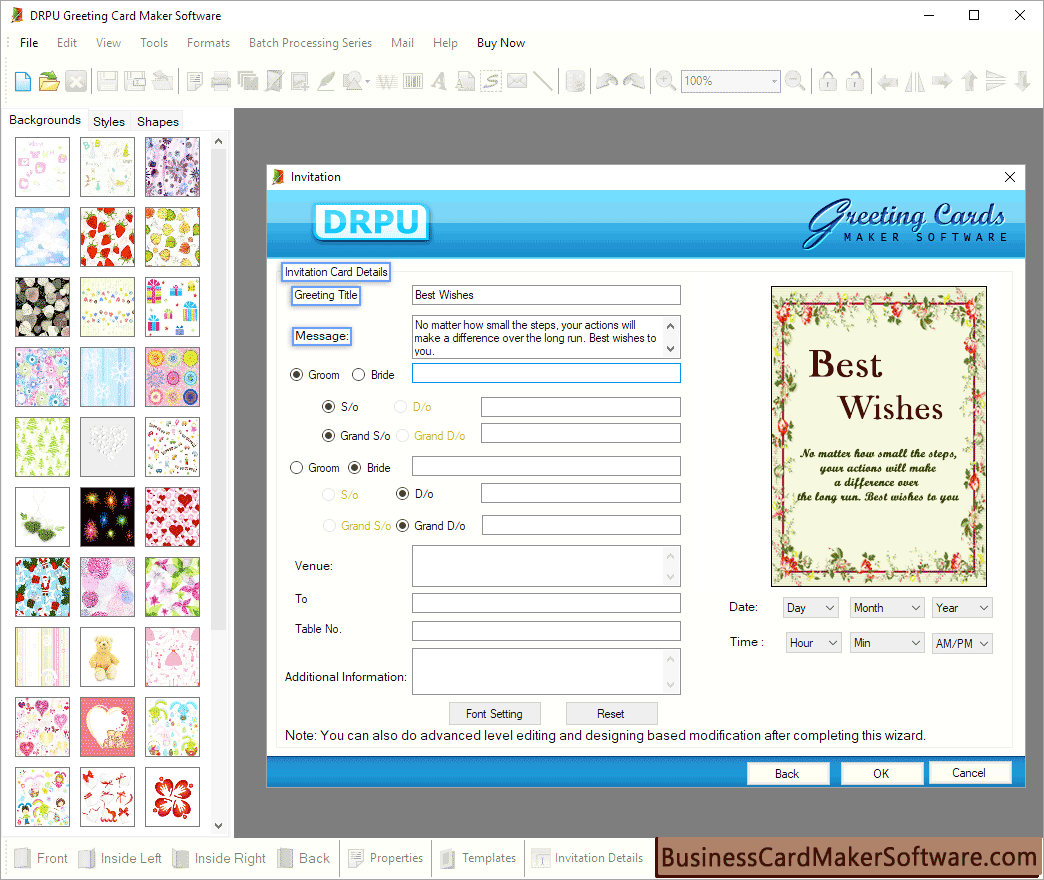1044x880 pixels.
Task: Click the Reset button
Action: coord(611,714)
